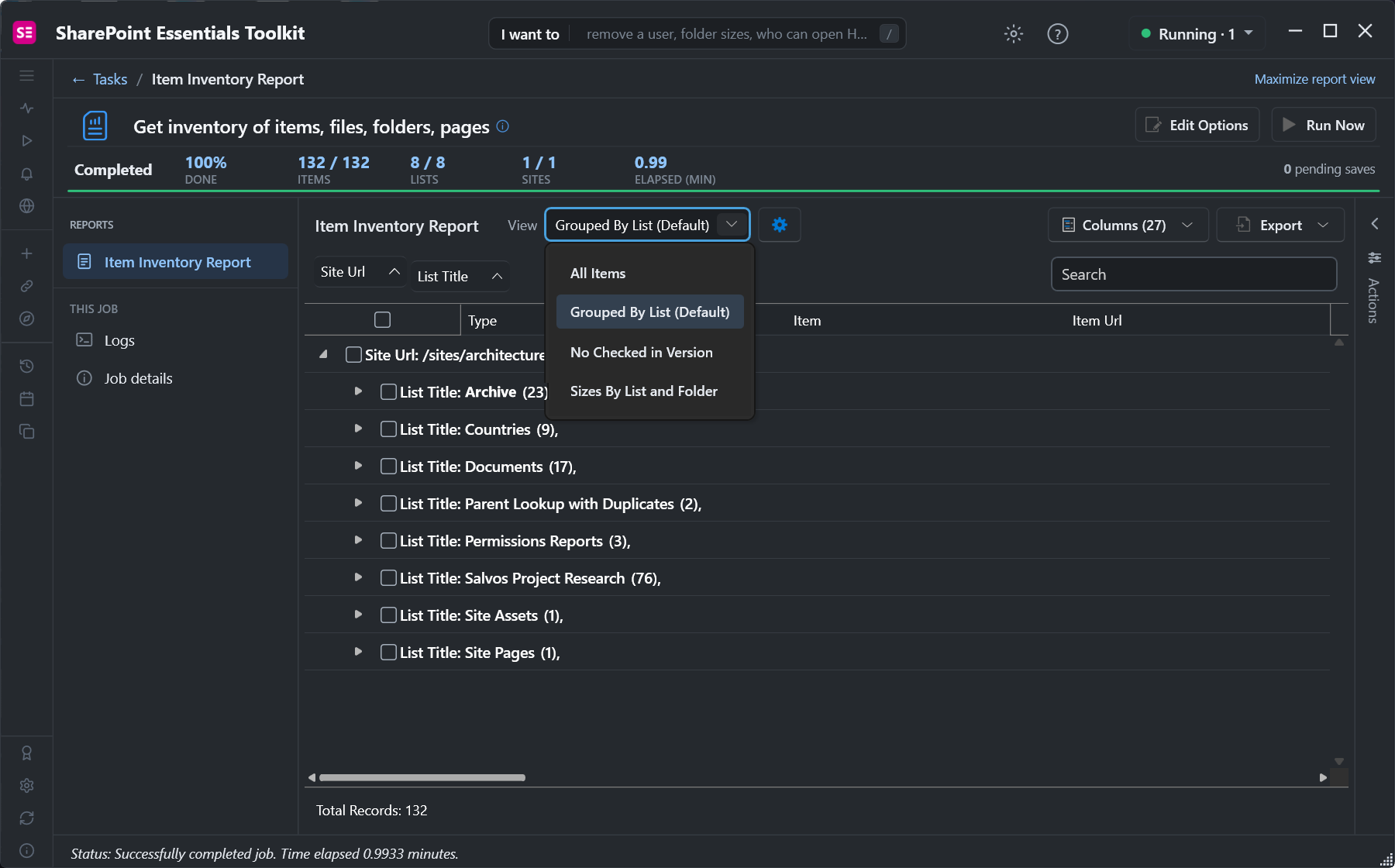Click the refresh icon in left sidebar
This screenshot has height=868, width=1395.
tap(26, 818)
